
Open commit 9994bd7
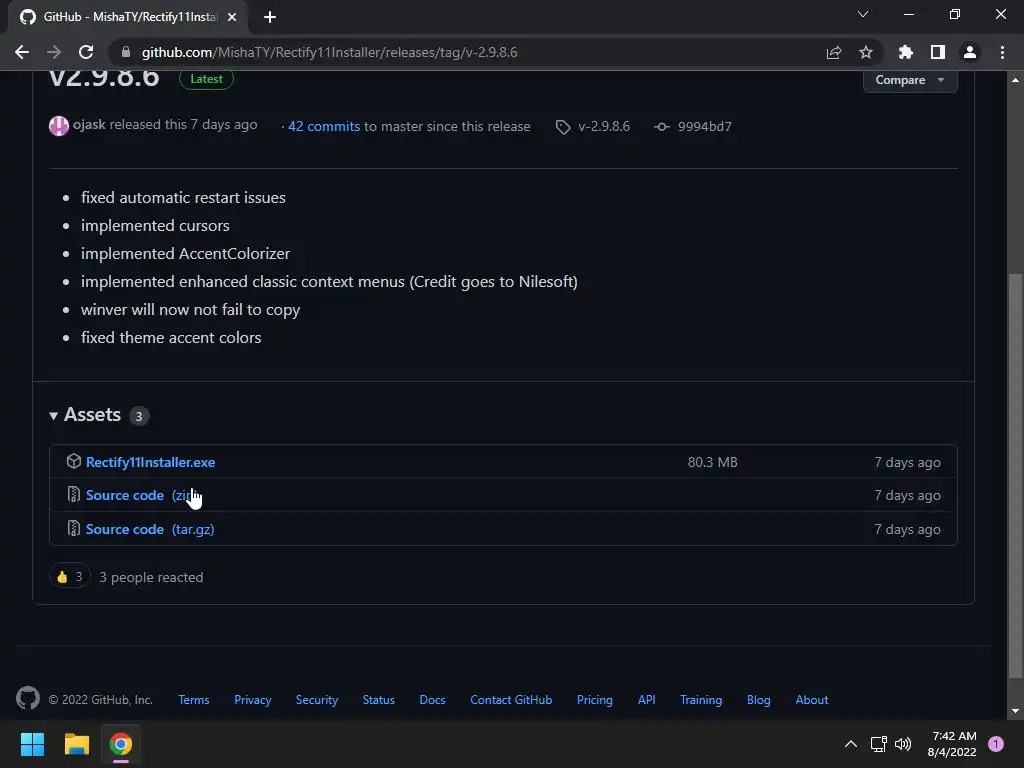705,127
